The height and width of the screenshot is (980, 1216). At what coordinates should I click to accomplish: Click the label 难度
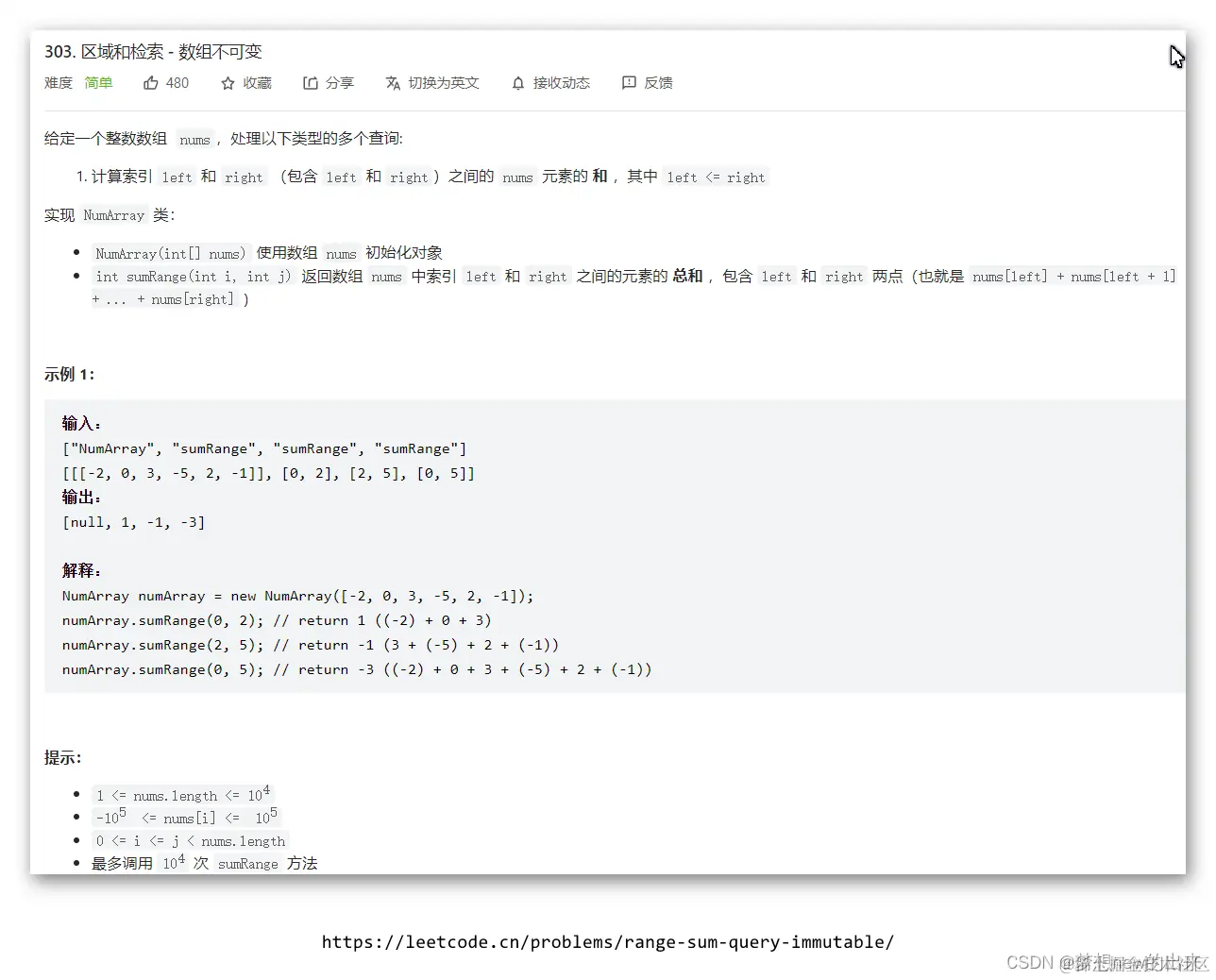click(x=59, y=83)
